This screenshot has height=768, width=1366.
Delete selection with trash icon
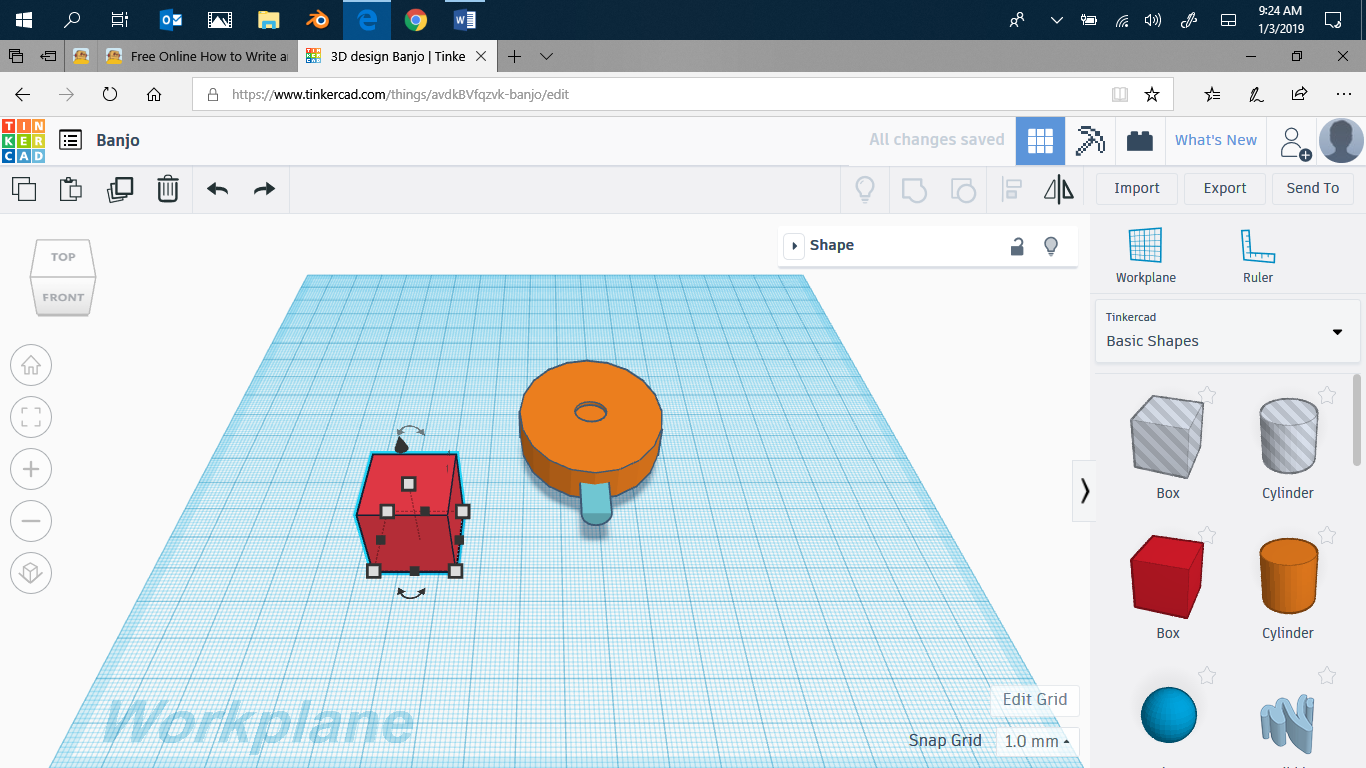coord(168,189)
